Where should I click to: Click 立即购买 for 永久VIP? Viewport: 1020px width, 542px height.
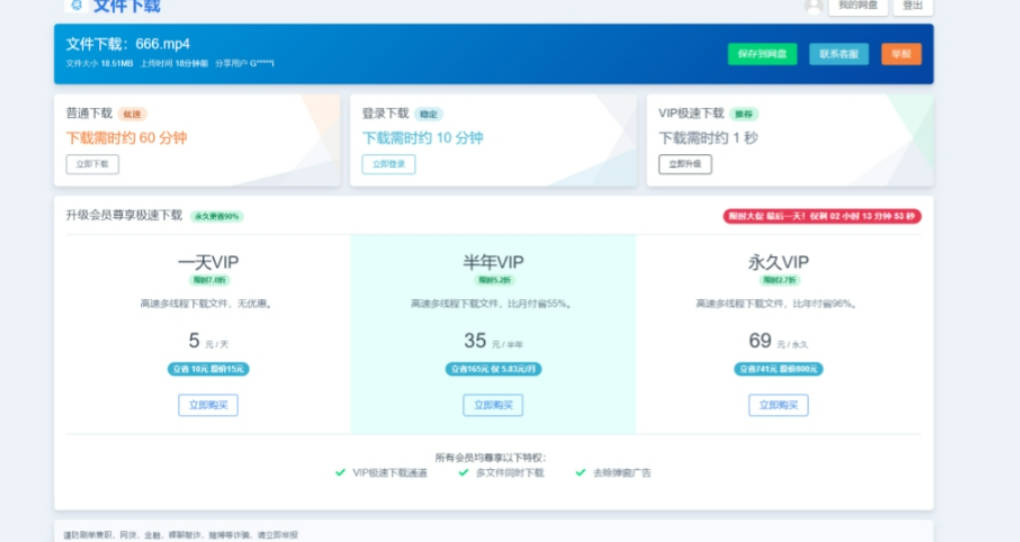[x=778, y=405]
